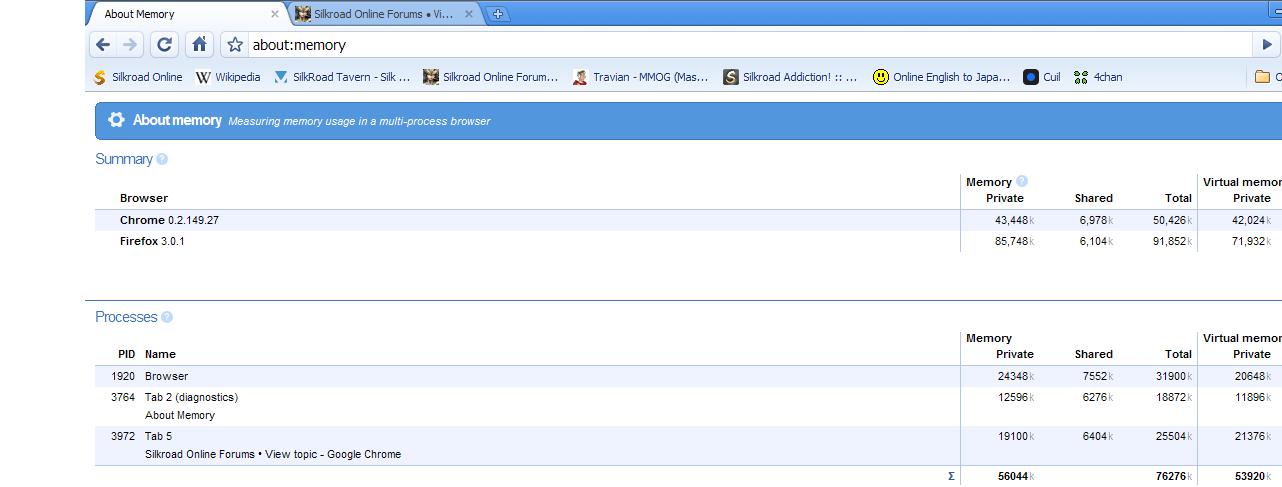The image size is (1282, 487).
Task: Click the Browser column header in Summary
Action: pos(144,198)
